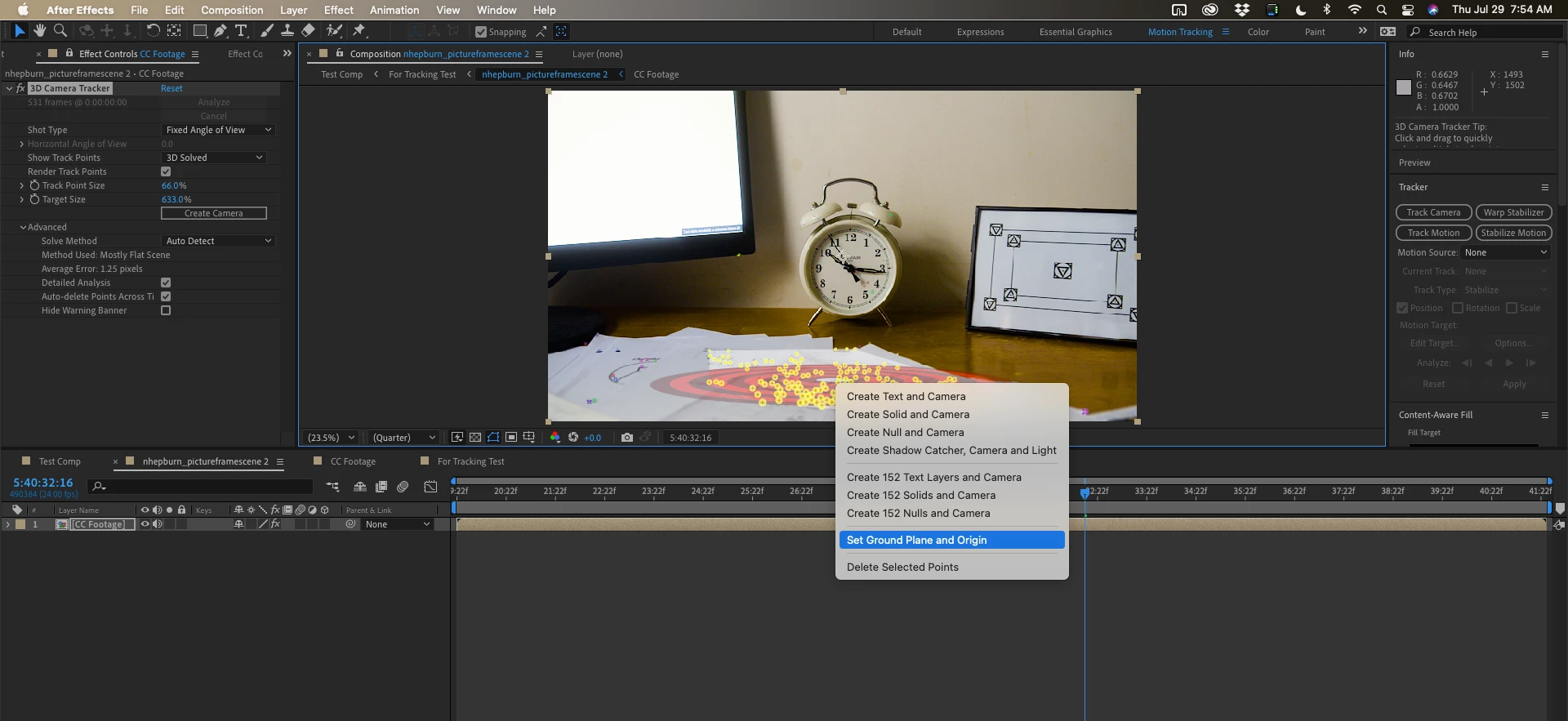
Task: Select the Selection arrow tool
Action: click(20, 31)
